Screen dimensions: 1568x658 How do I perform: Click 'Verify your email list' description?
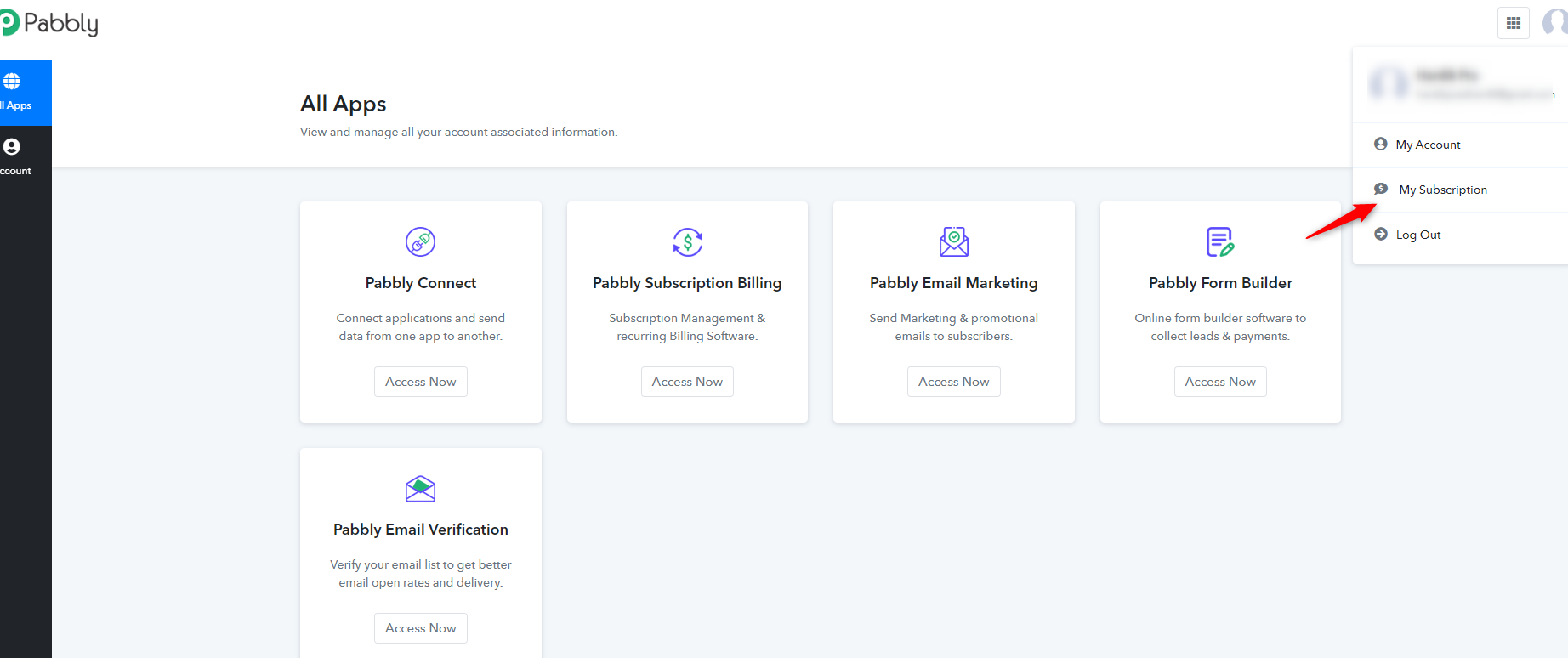pos(421,574)
